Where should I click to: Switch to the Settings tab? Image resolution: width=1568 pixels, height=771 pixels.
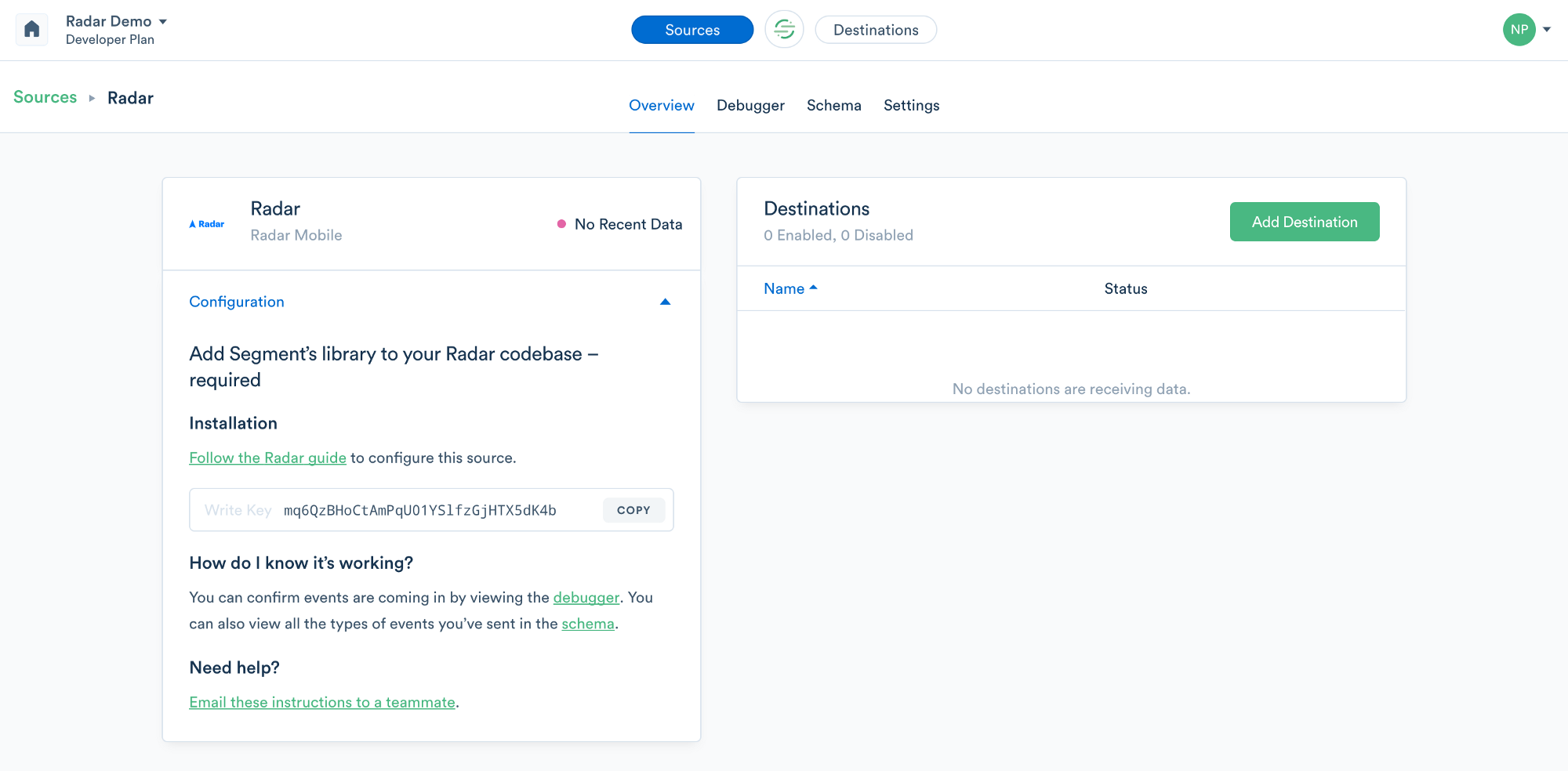(911, 105)
